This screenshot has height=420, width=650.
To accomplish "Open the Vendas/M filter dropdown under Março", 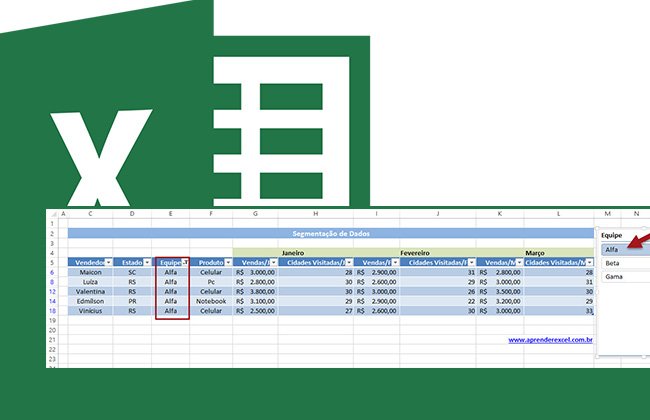I will point(519,262).
